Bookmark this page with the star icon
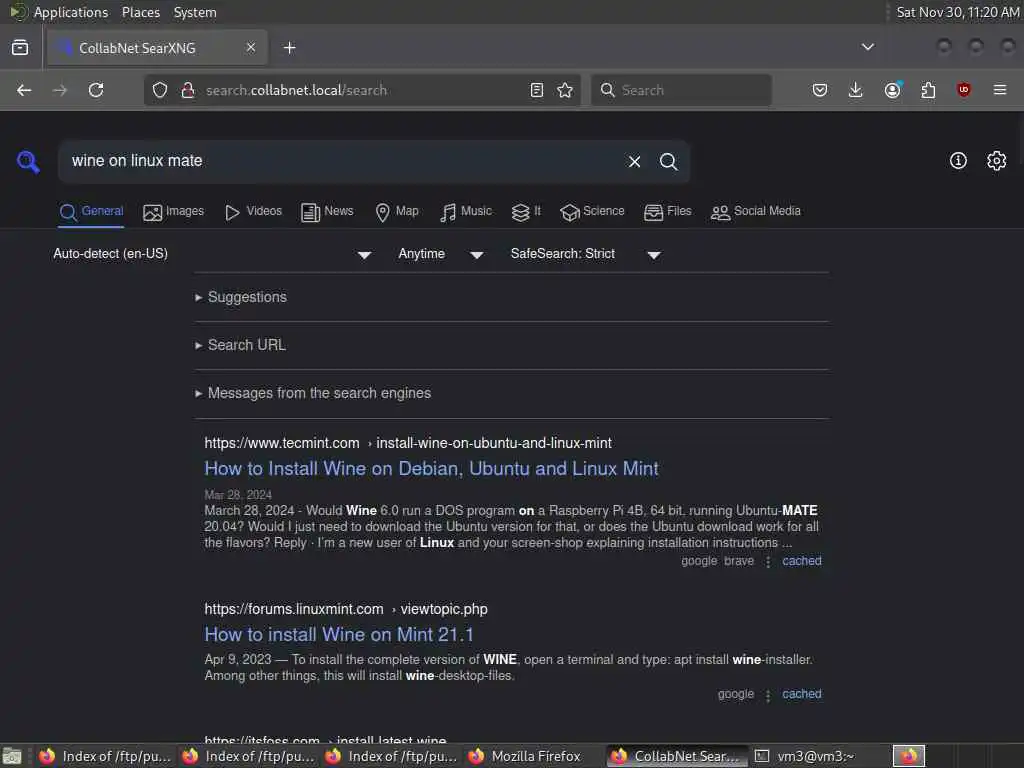 pos(565,90)
